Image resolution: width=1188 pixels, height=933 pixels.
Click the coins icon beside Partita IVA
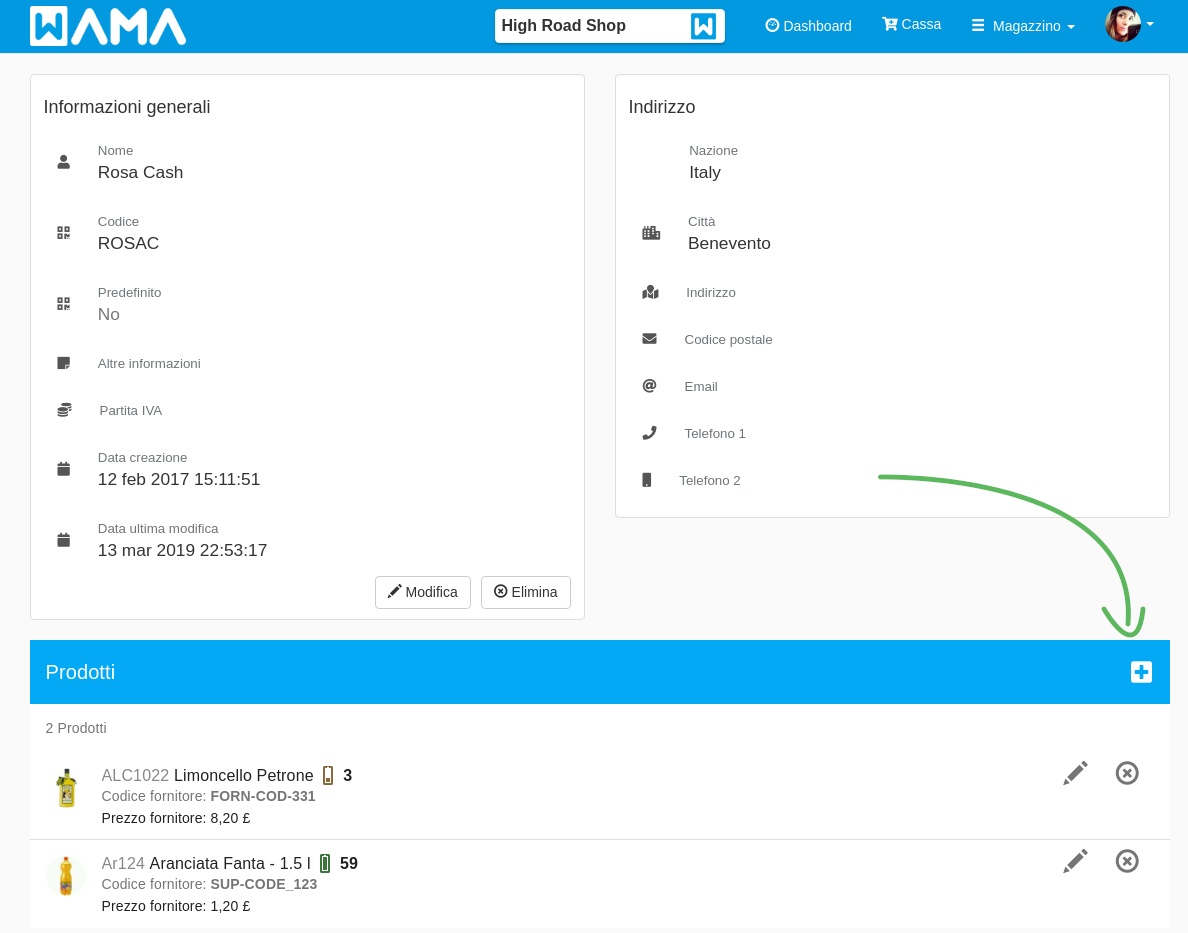click(x=64, y=410)
